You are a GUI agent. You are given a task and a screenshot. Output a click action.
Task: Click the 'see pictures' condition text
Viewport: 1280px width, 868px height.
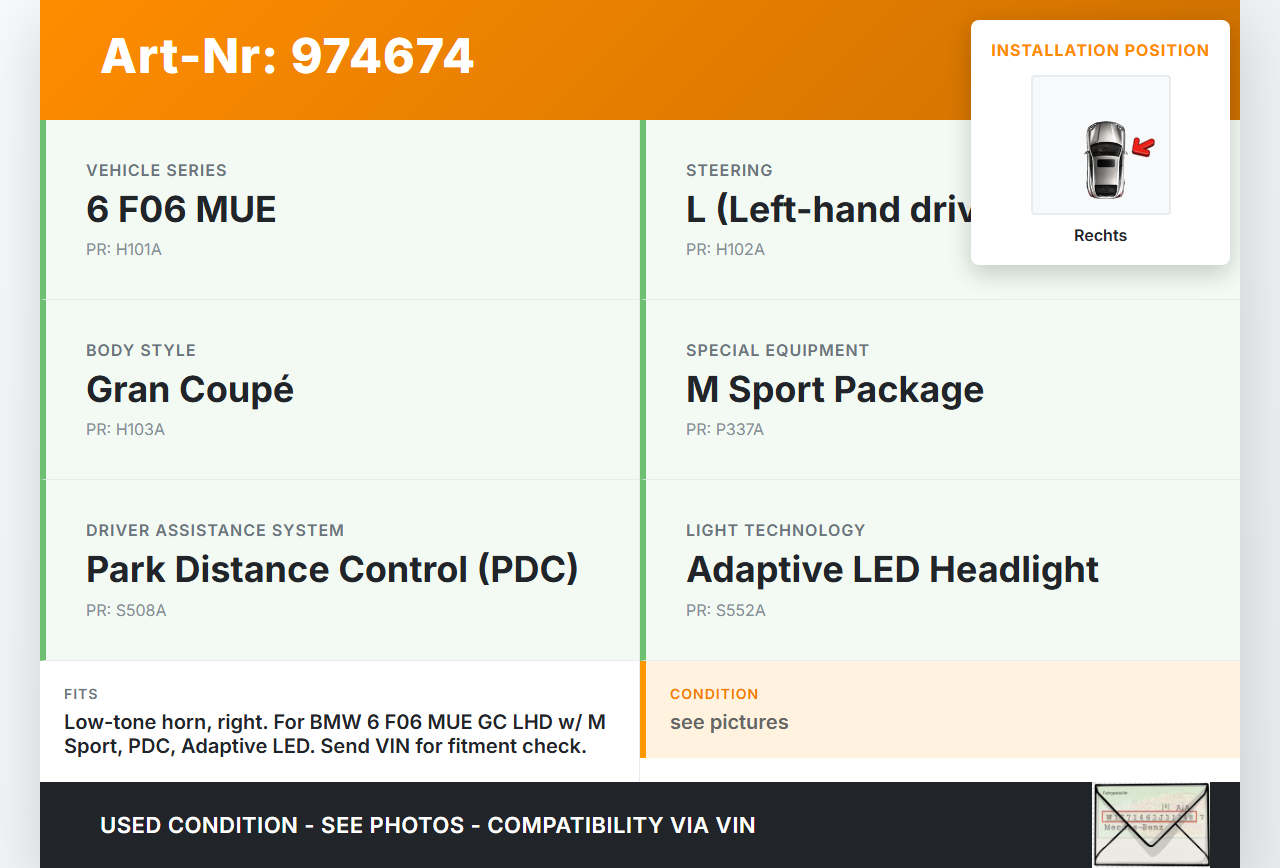[x=729, y=722]
